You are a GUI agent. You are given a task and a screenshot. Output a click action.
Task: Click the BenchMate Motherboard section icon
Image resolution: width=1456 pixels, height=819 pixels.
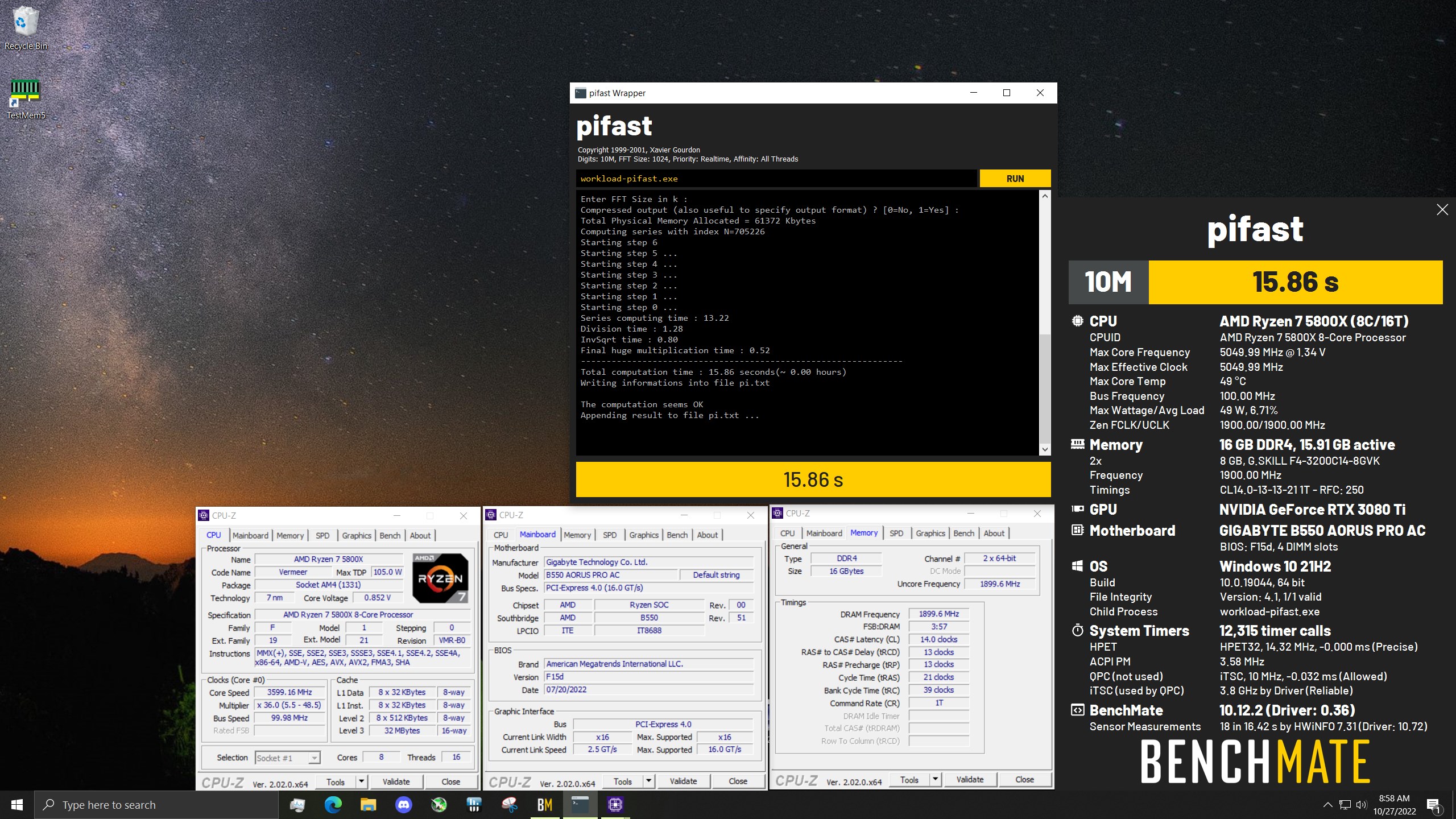(1077, 530)
